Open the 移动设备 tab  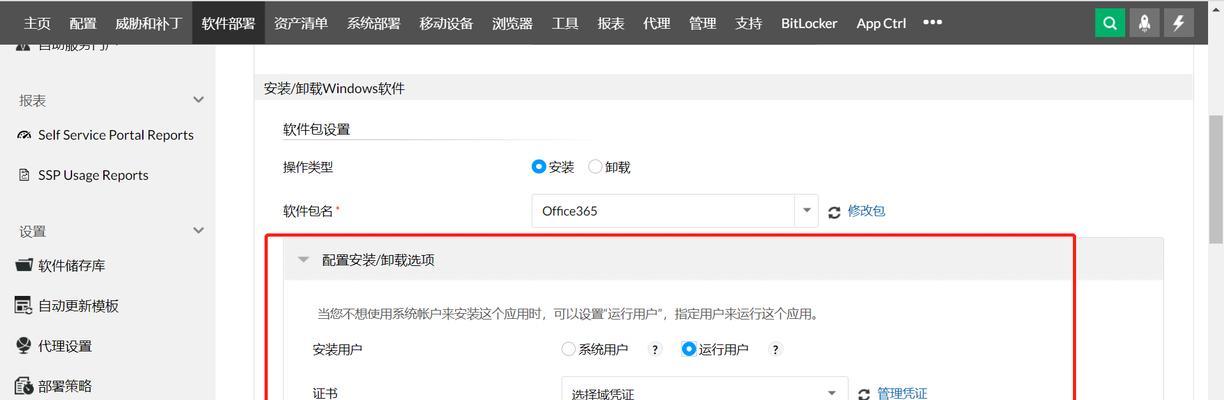pos(446,23)
